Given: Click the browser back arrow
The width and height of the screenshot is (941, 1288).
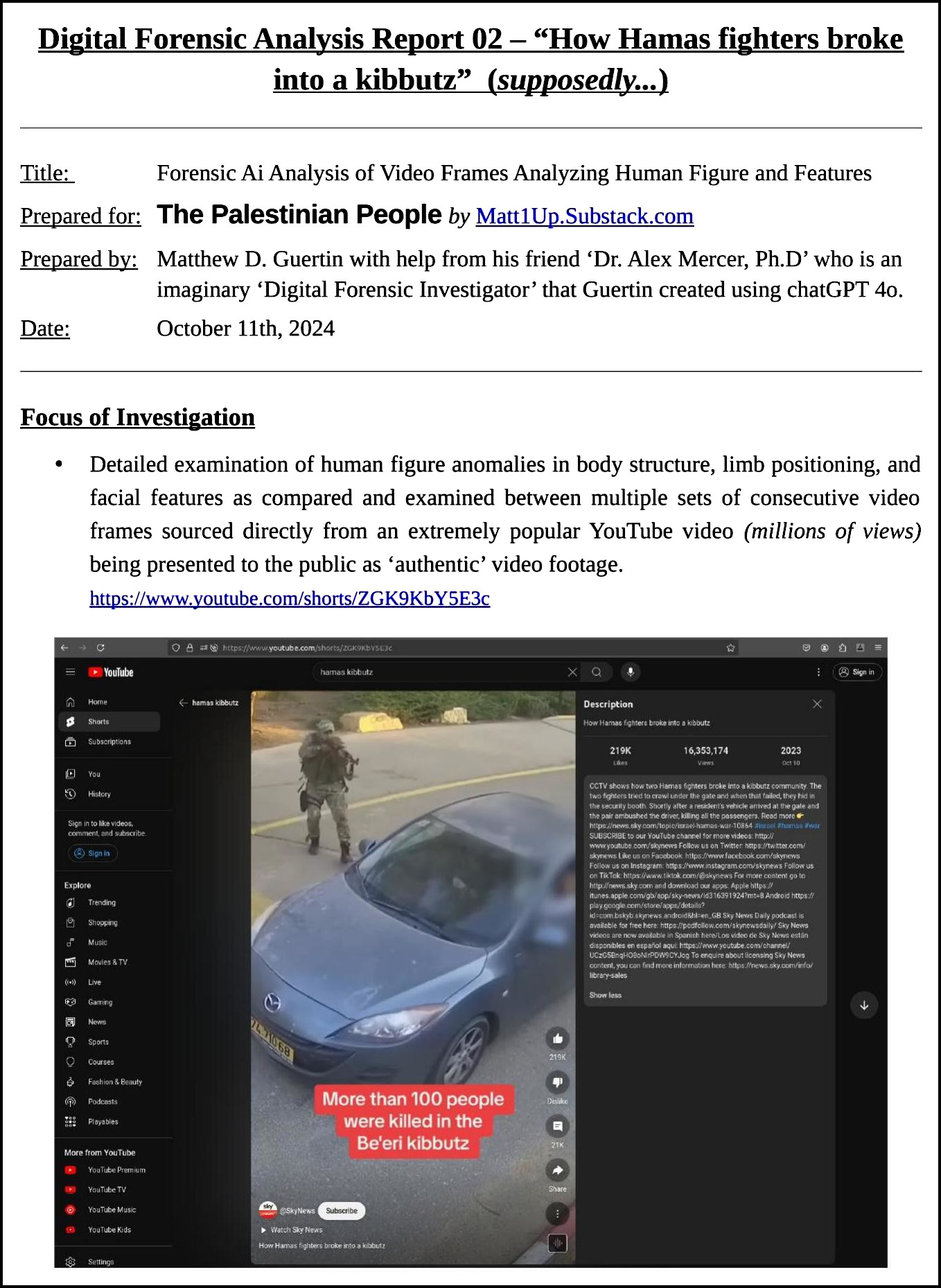Looking at the screenshot, I should pos(64,647).
